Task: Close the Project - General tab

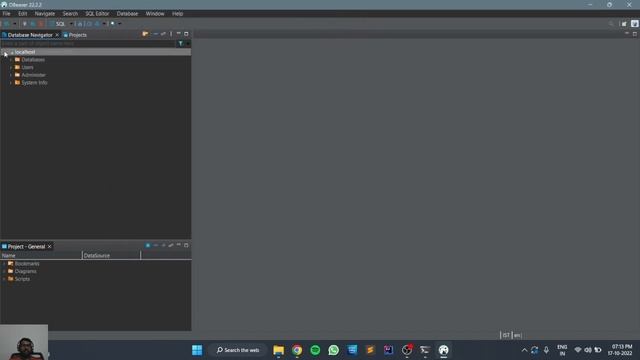Action: (49, 247)
